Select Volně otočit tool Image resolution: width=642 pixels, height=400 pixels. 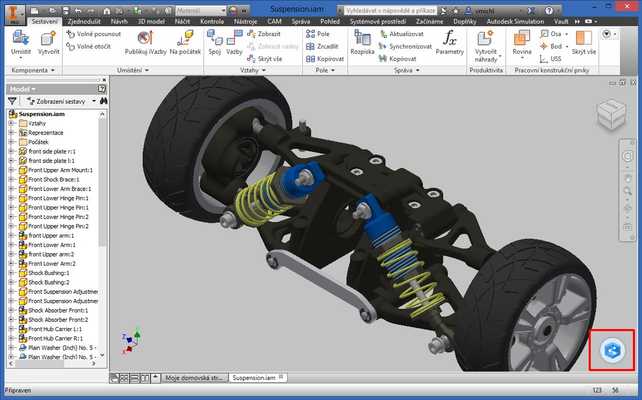[89, 46]
